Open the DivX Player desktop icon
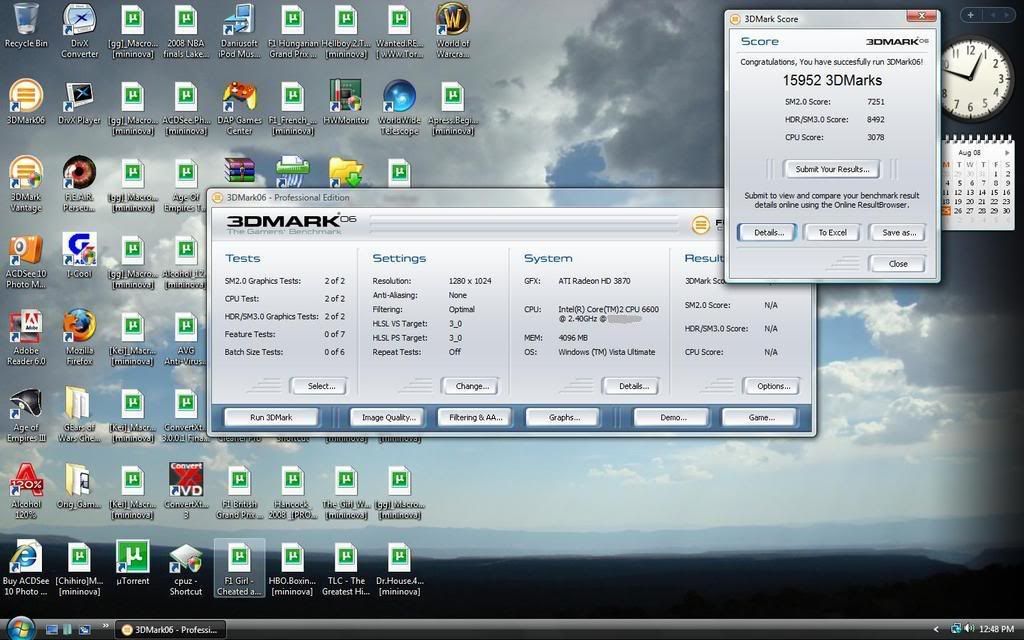This screenshot has height=640, width=1024. (x=80, y=101)
